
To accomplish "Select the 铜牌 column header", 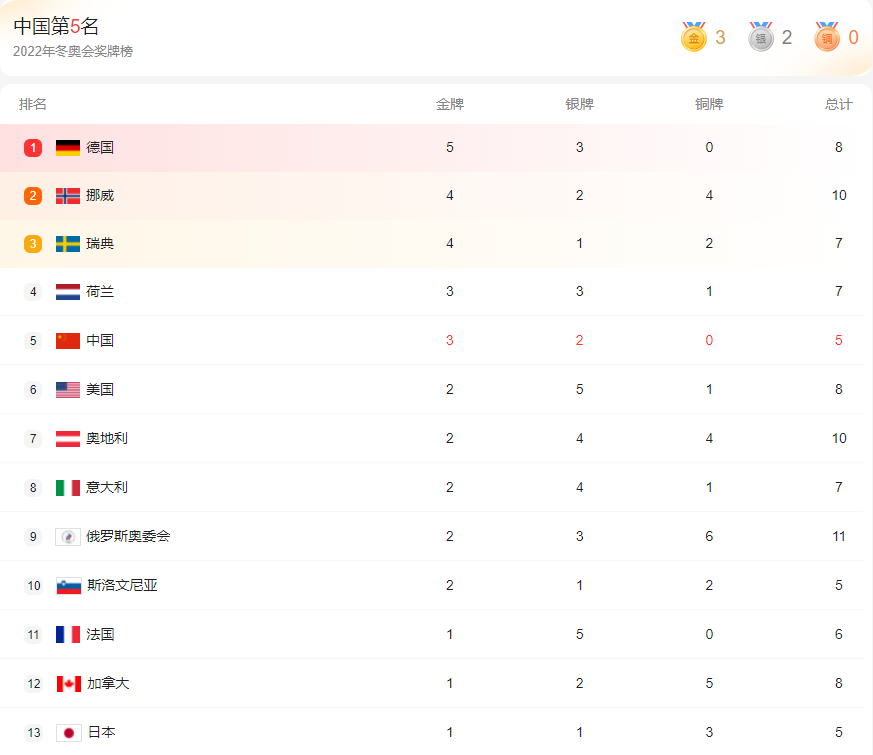I will click(709, 104).
